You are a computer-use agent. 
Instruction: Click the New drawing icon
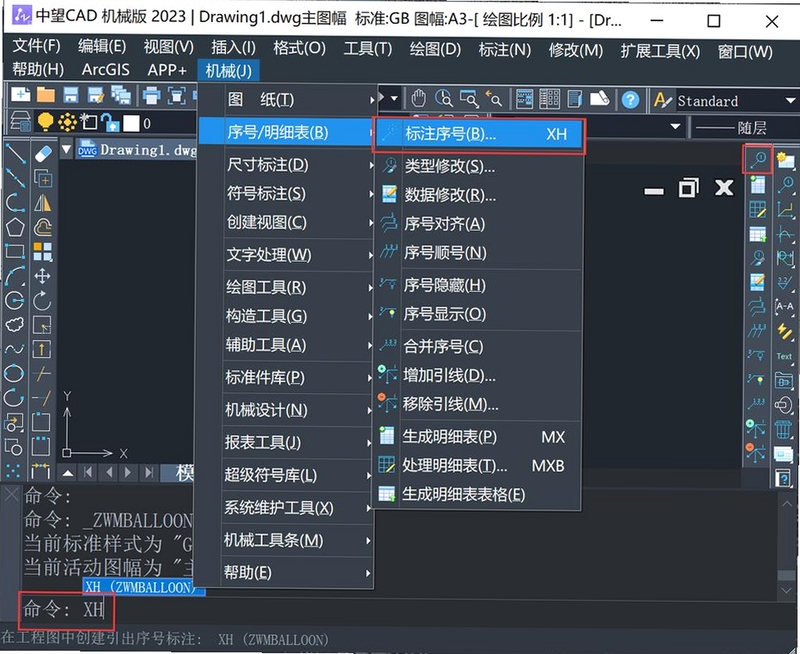coord(20,95)
